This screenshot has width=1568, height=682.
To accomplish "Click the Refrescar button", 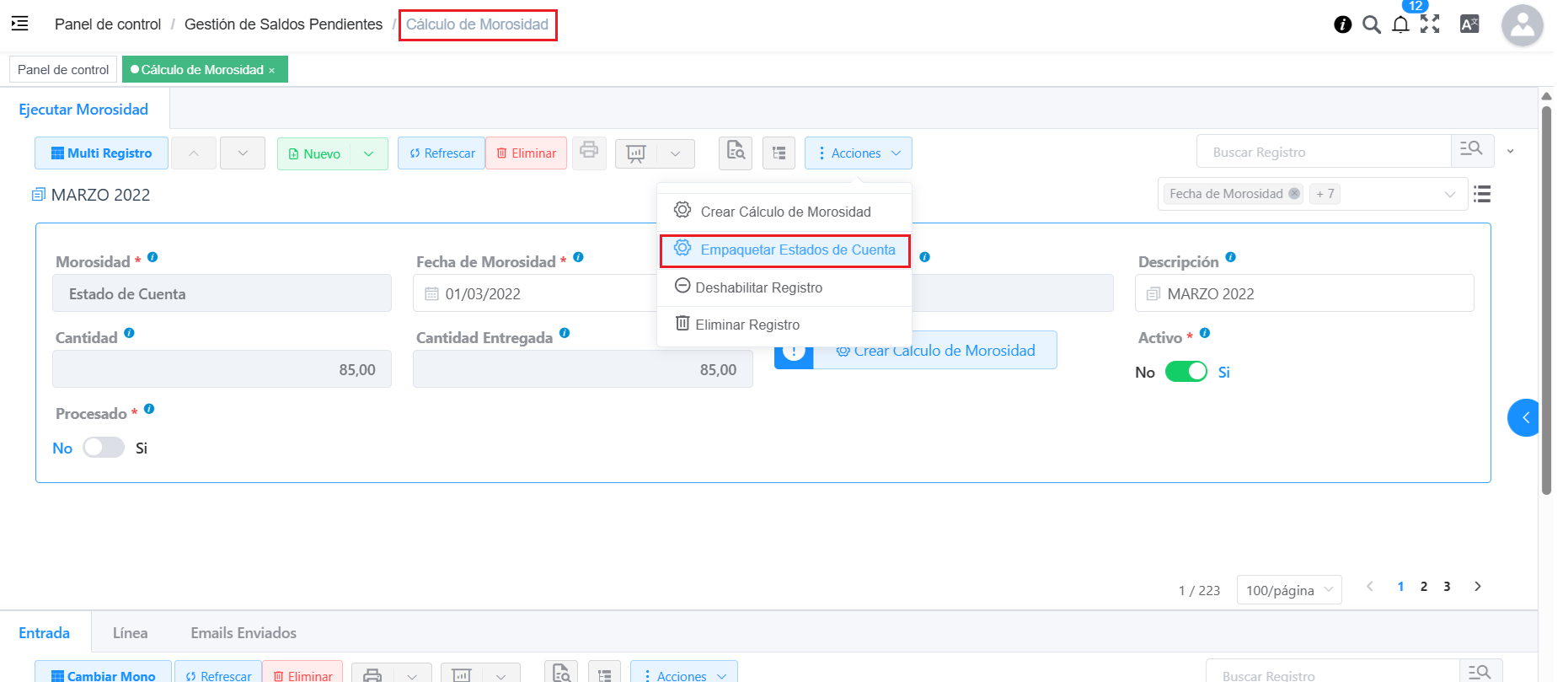I will click(x=442, y=153).
